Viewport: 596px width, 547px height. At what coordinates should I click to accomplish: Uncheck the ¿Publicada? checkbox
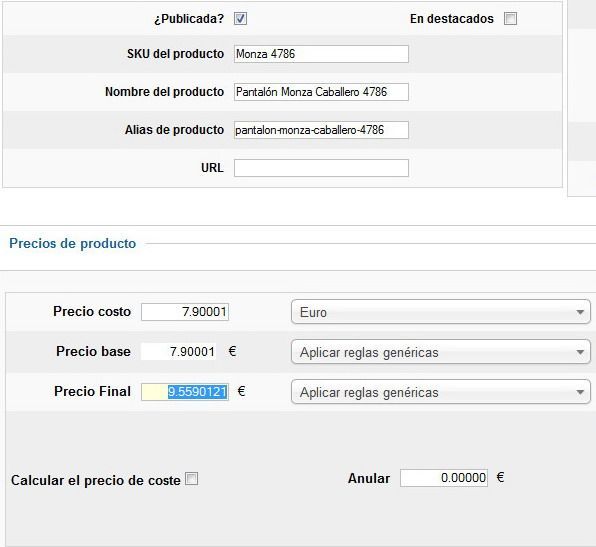click(x=240, y=18)
